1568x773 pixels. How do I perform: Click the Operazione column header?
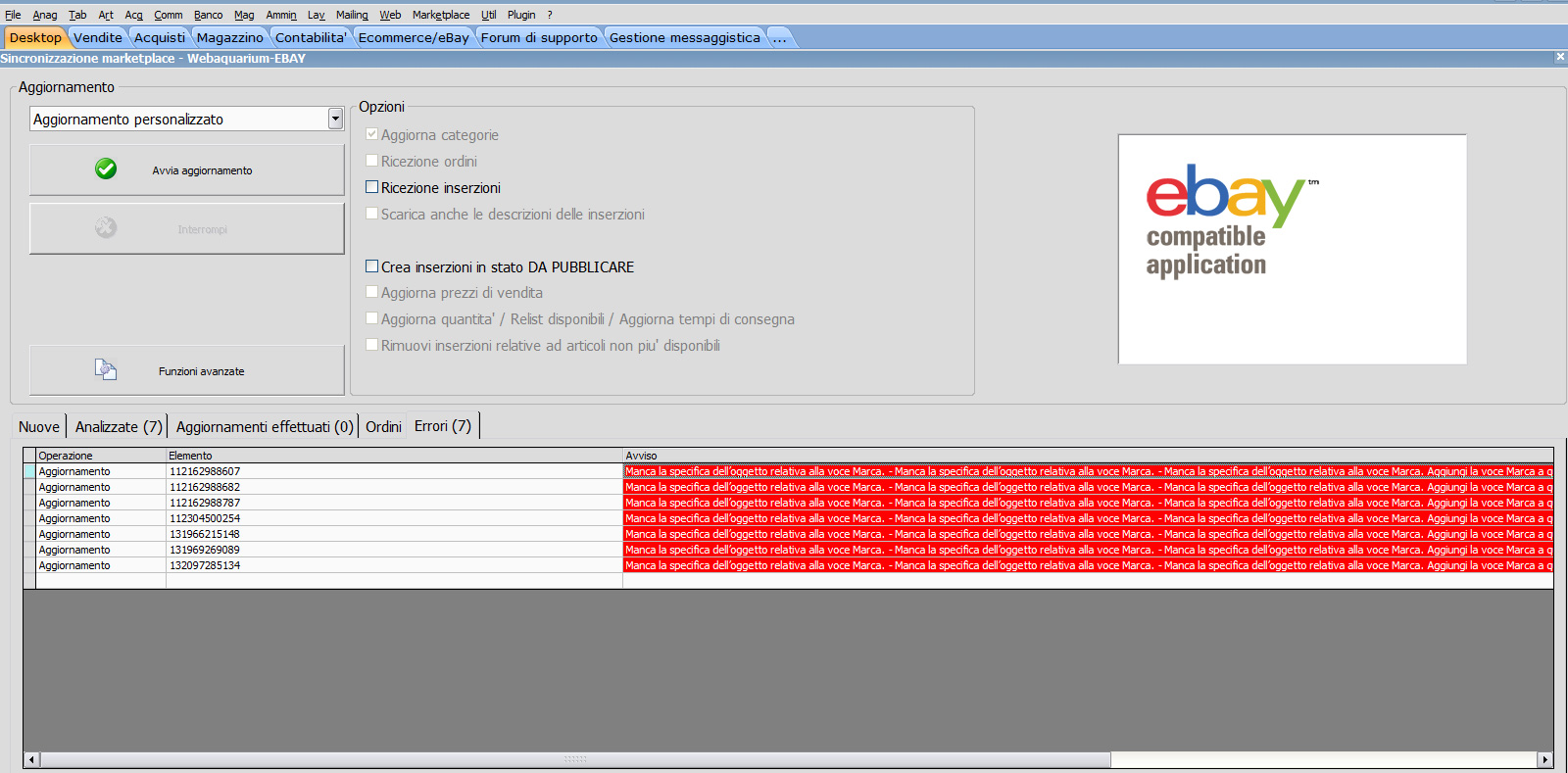(x=101, y=456)
